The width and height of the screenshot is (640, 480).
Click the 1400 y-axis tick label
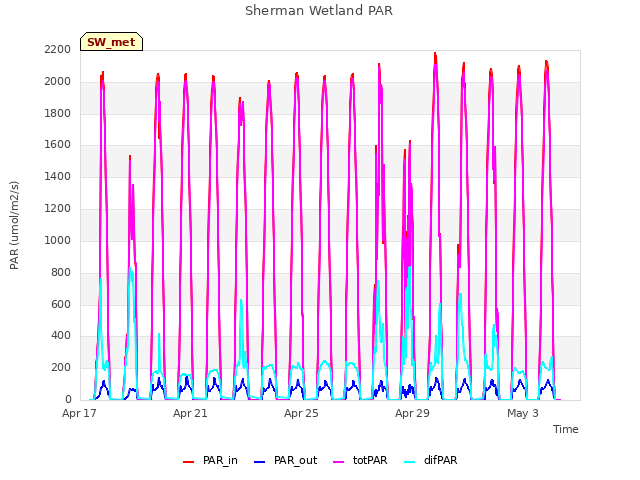pos(58,177)
